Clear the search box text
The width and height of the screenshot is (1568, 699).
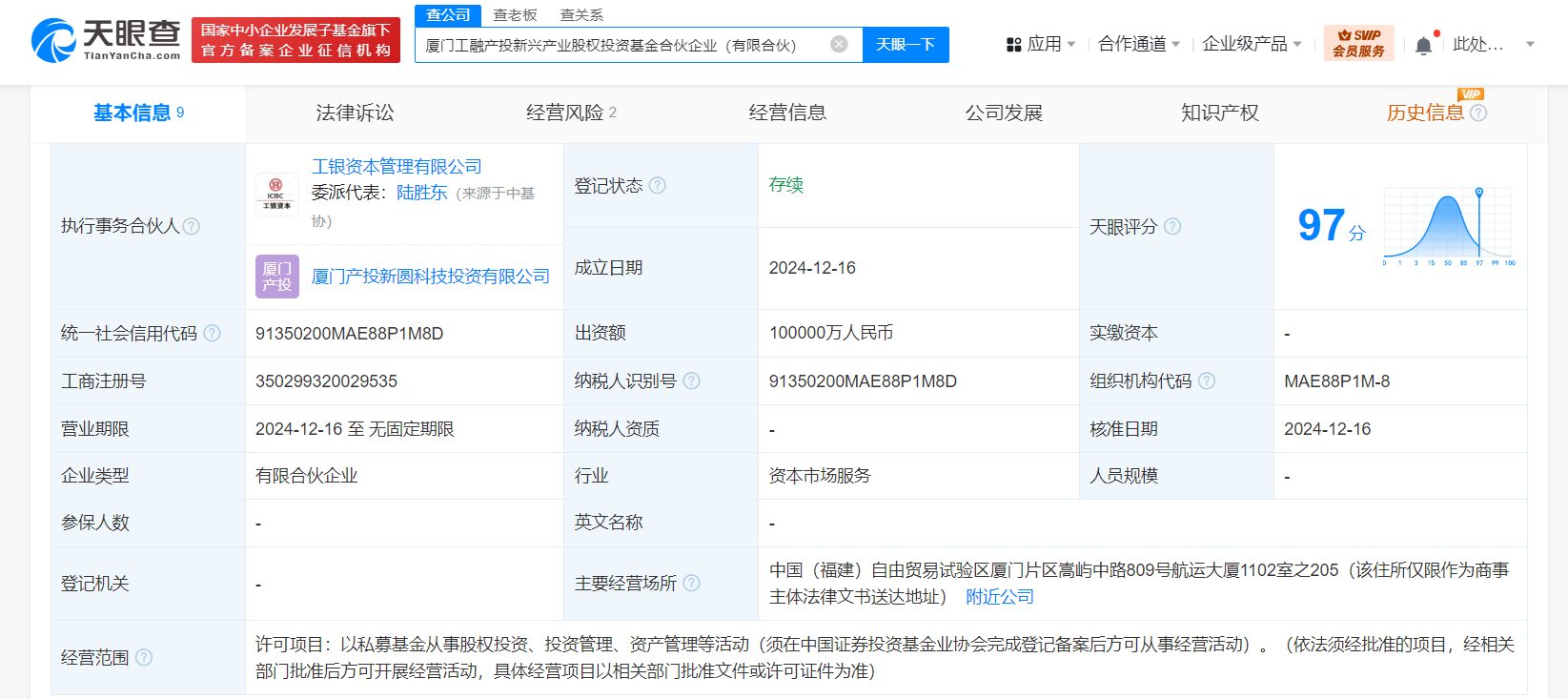(x=839, y=45)
